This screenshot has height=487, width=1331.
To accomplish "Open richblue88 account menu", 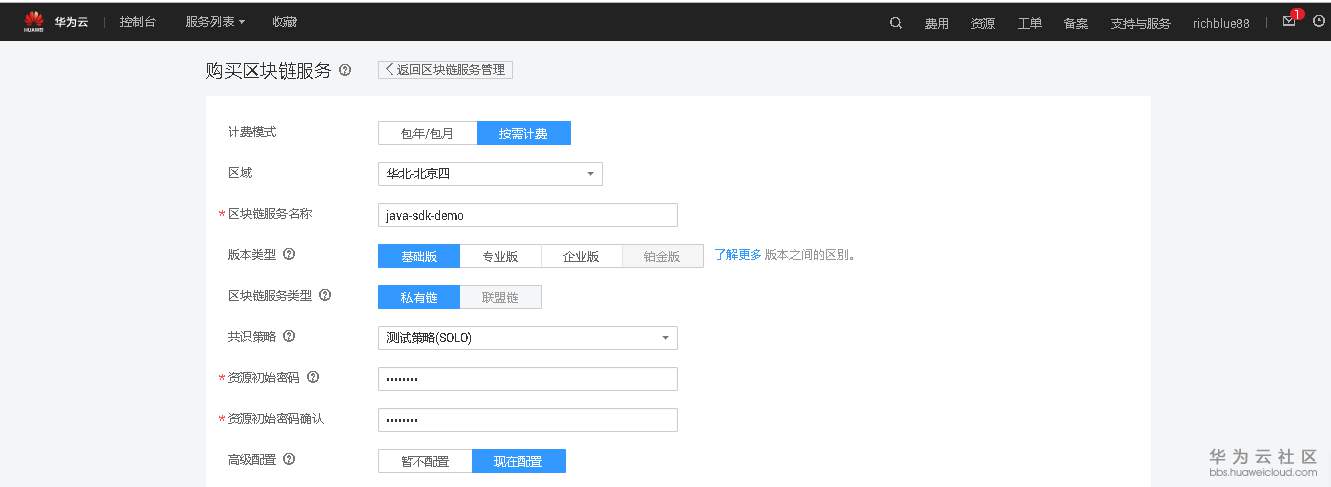I will [1221, 23].
